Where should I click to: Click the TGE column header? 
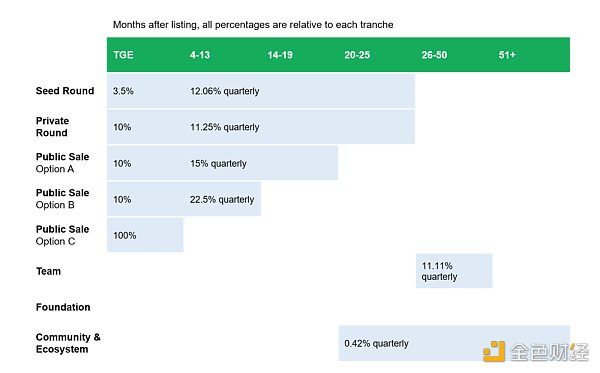[x=123, y=55]
